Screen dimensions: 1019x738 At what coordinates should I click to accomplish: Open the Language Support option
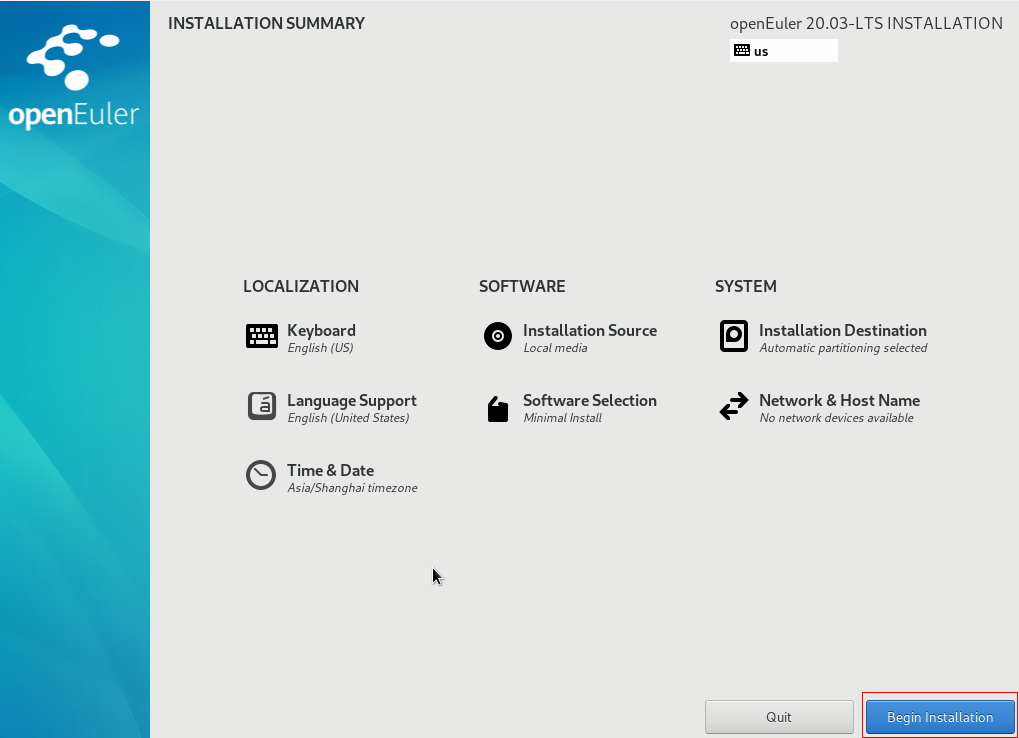352,401
